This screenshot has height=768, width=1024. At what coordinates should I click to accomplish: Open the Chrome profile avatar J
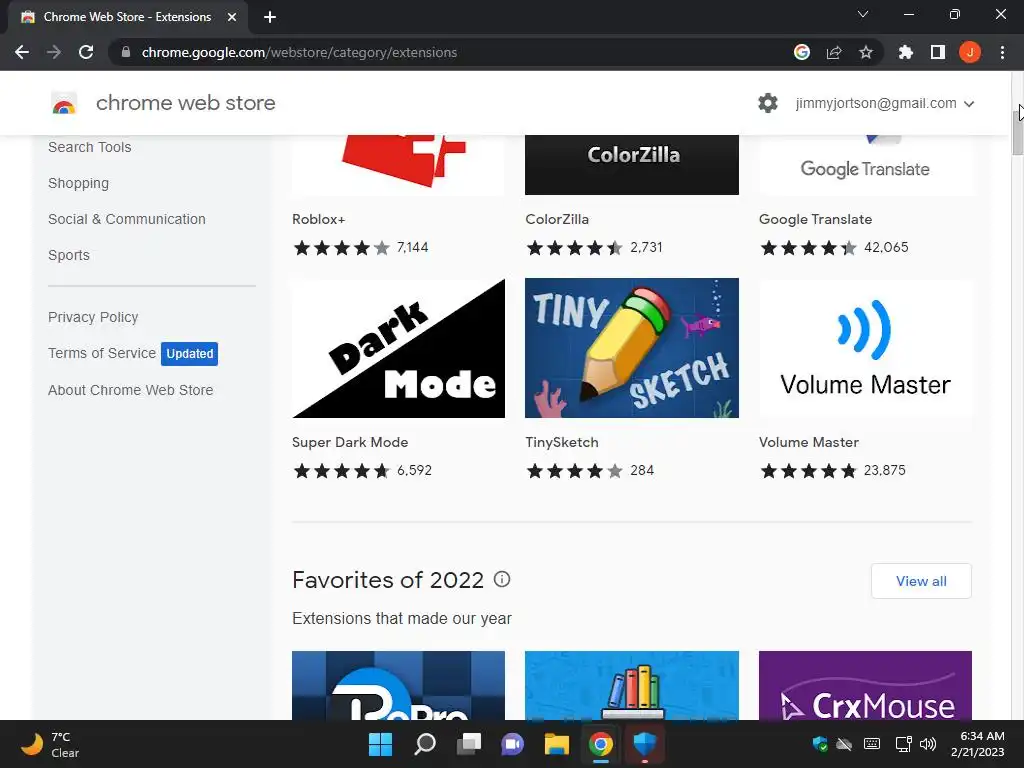pyautogui.click(x=970, y=52)
